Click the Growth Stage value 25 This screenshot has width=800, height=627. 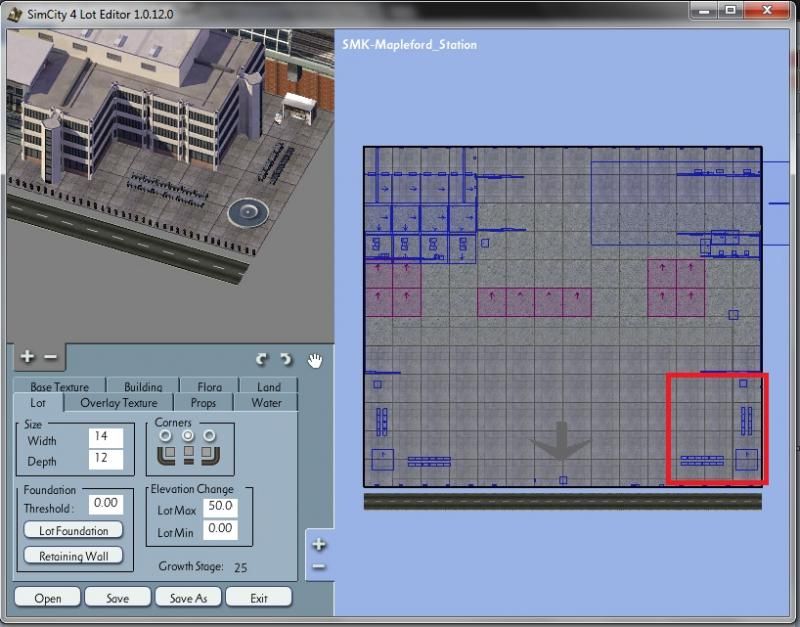coord(240,567)
